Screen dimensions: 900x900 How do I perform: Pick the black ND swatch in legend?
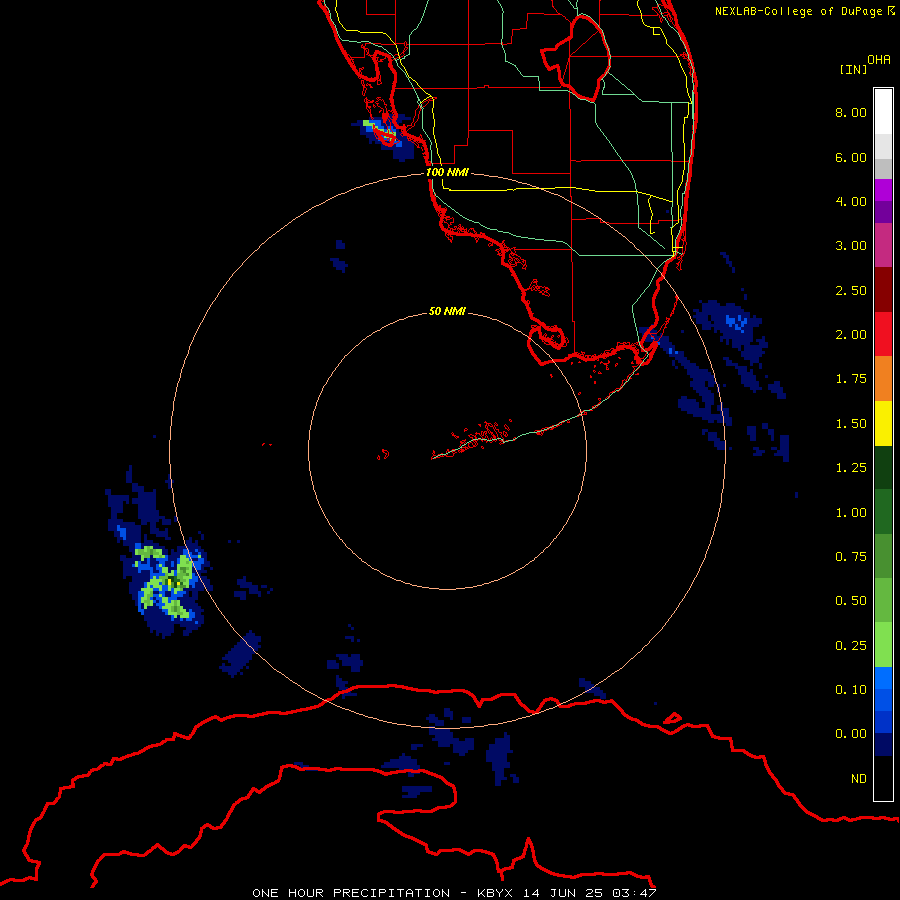(x=883, y=778)
